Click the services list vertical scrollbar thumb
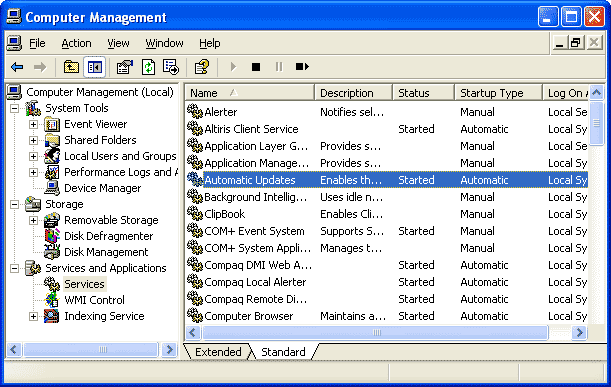Viewport: 611px width, 387px height. pos(596,123)
